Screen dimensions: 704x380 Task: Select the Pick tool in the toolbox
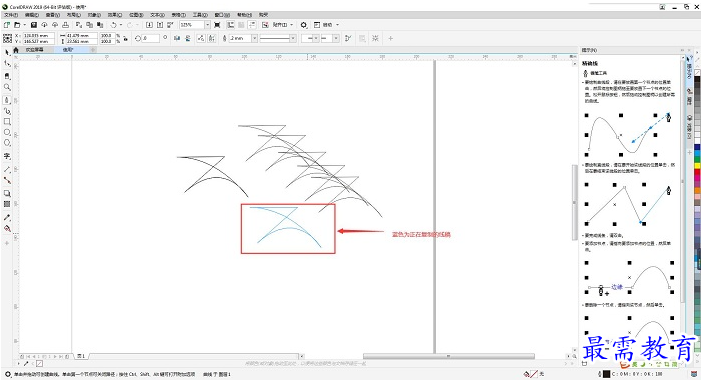[7, 53]
